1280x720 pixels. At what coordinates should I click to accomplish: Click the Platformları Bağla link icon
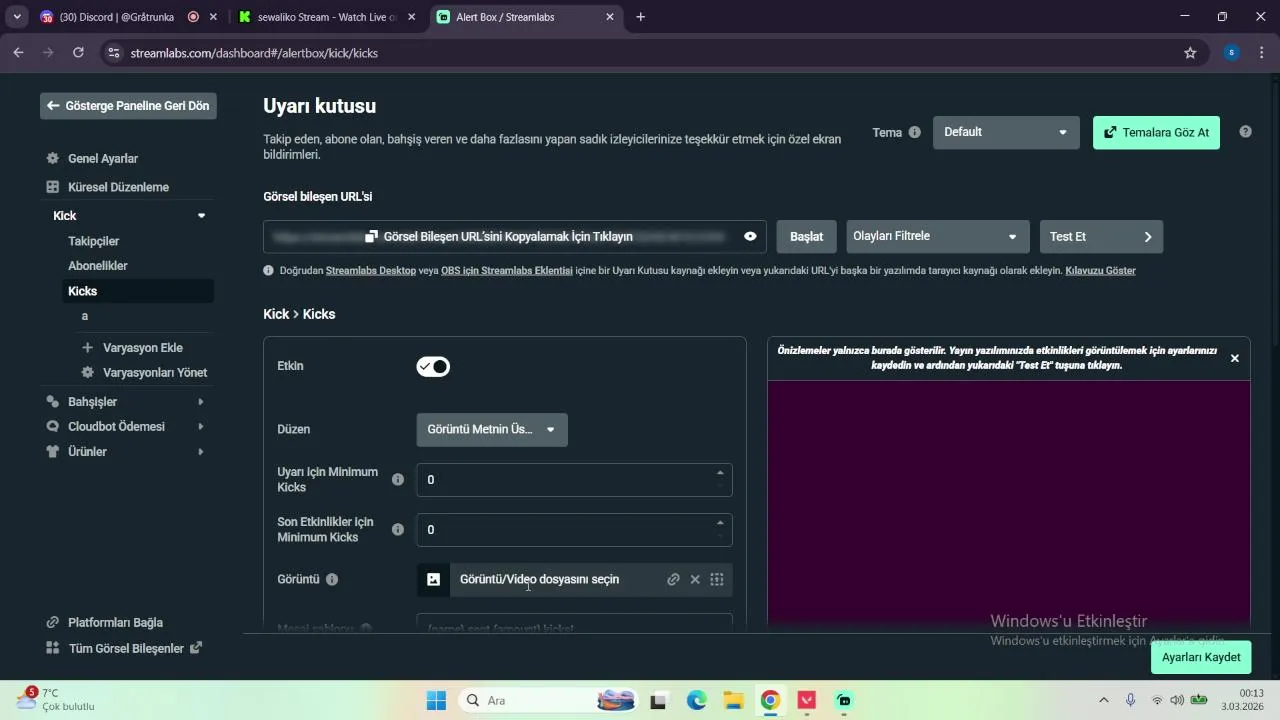click(53, 623)
